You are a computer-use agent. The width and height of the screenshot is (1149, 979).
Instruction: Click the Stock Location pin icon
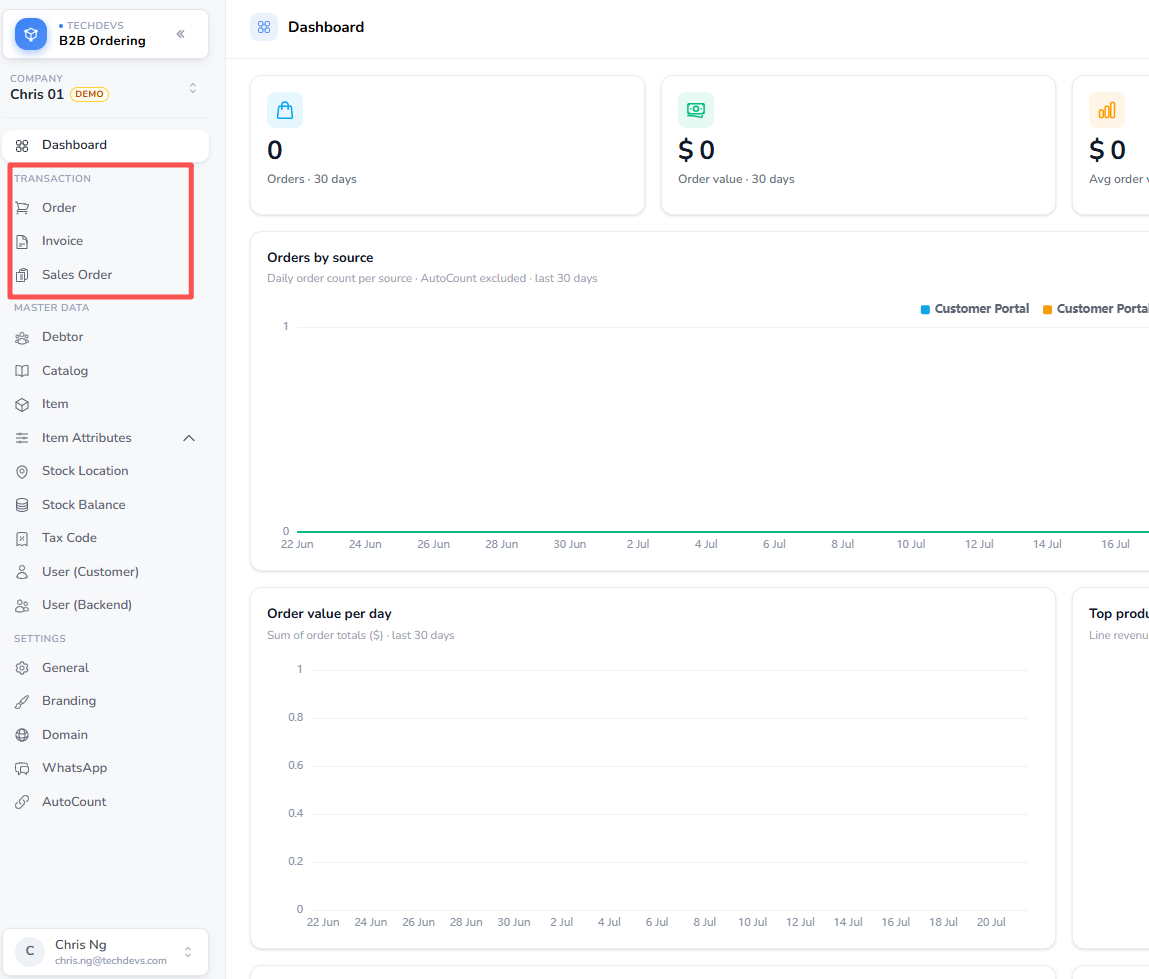(22, 471)
